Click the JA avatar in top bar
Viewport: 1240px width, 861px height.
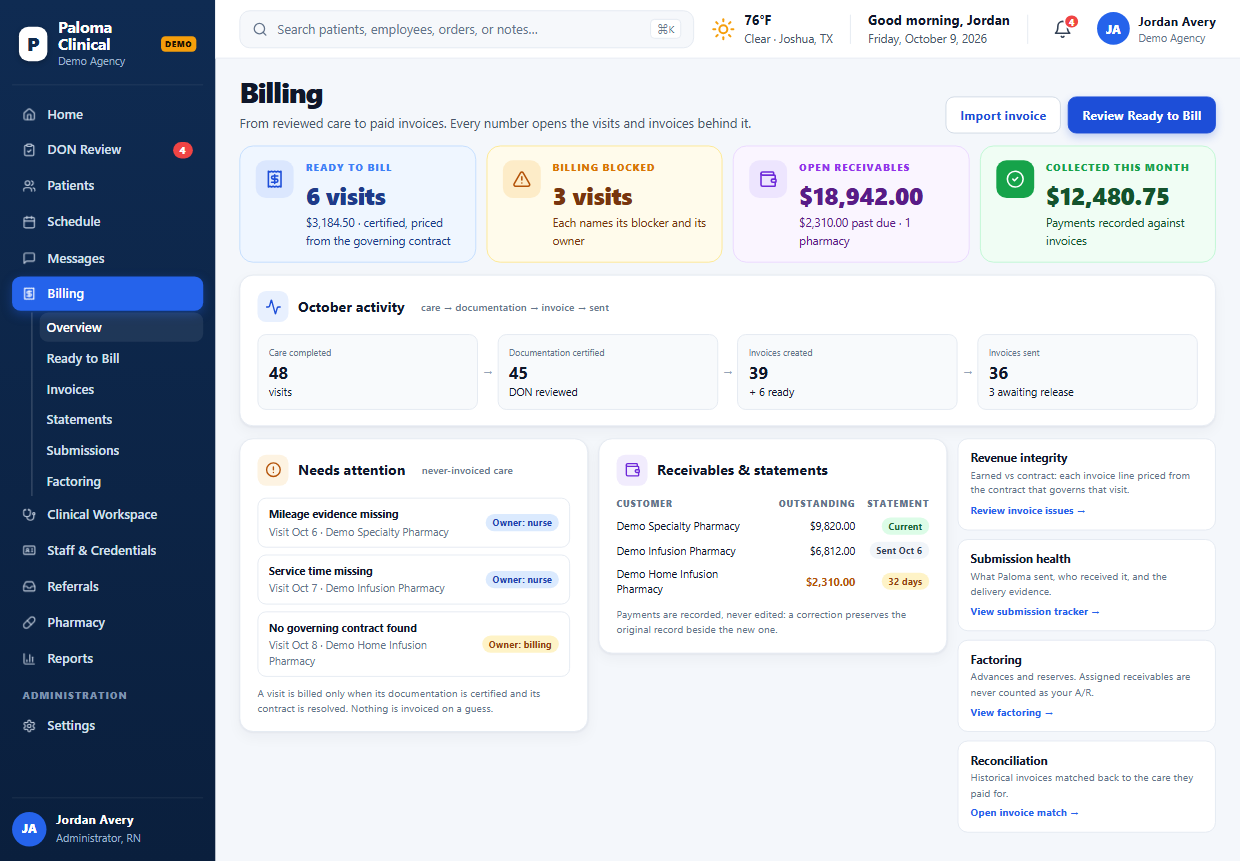coord(1113,29)
